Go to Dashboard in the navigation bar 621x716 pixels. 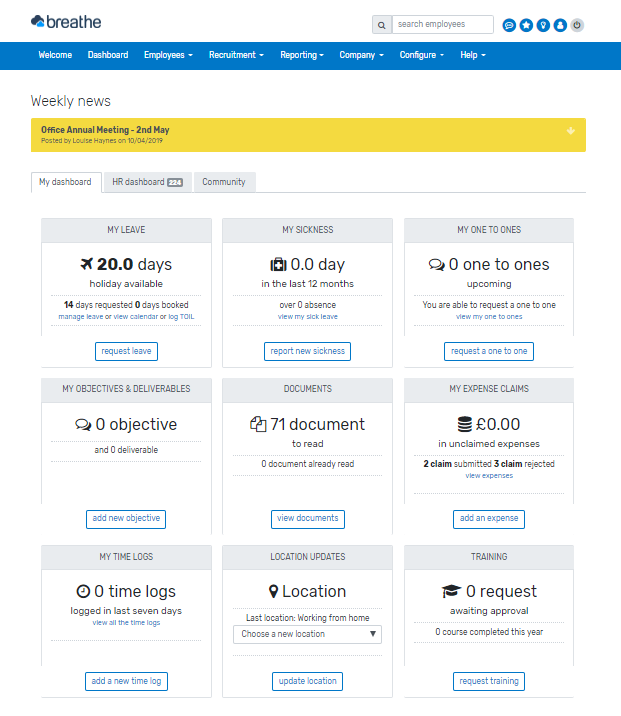[x=108, y=55]
